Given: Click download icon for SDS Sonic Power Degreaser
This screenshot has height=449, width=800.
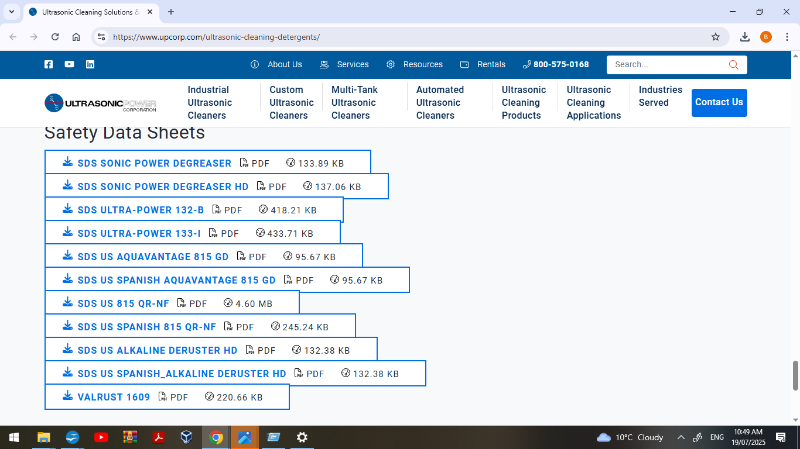Looking at the screenshot, I should [67, 162].
